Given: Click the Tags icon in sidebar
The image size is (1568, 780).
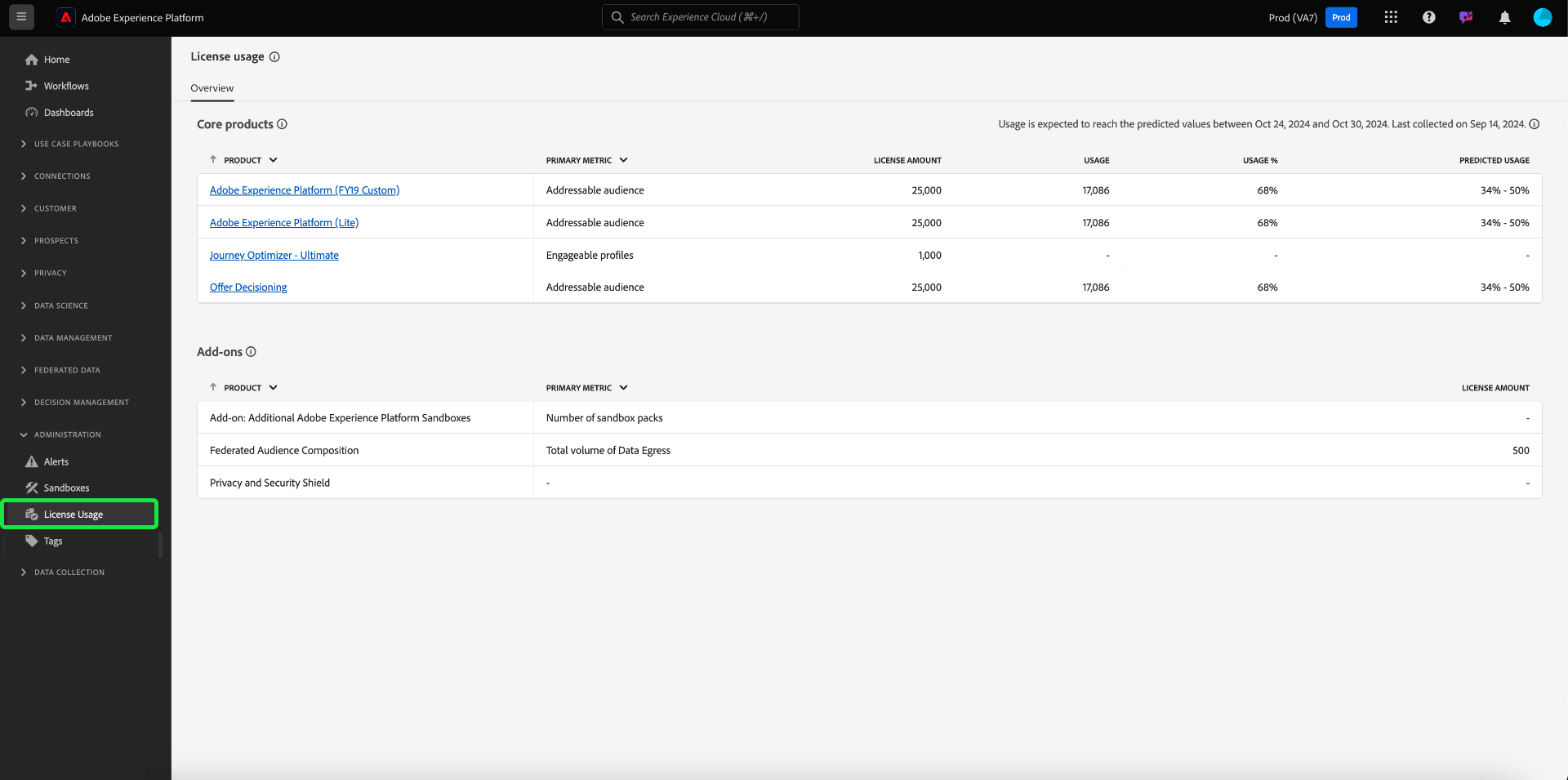Looking at the screenshot, I should [32, 541].
